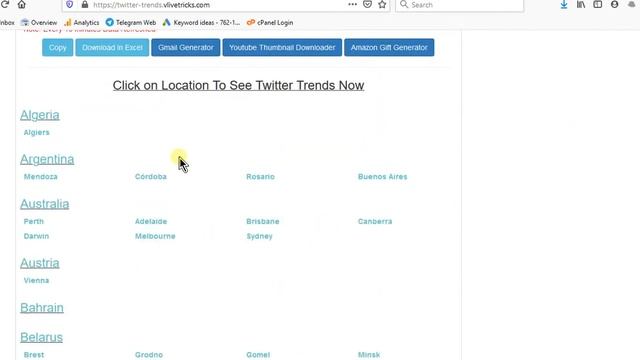Select Minsk city

369,355
